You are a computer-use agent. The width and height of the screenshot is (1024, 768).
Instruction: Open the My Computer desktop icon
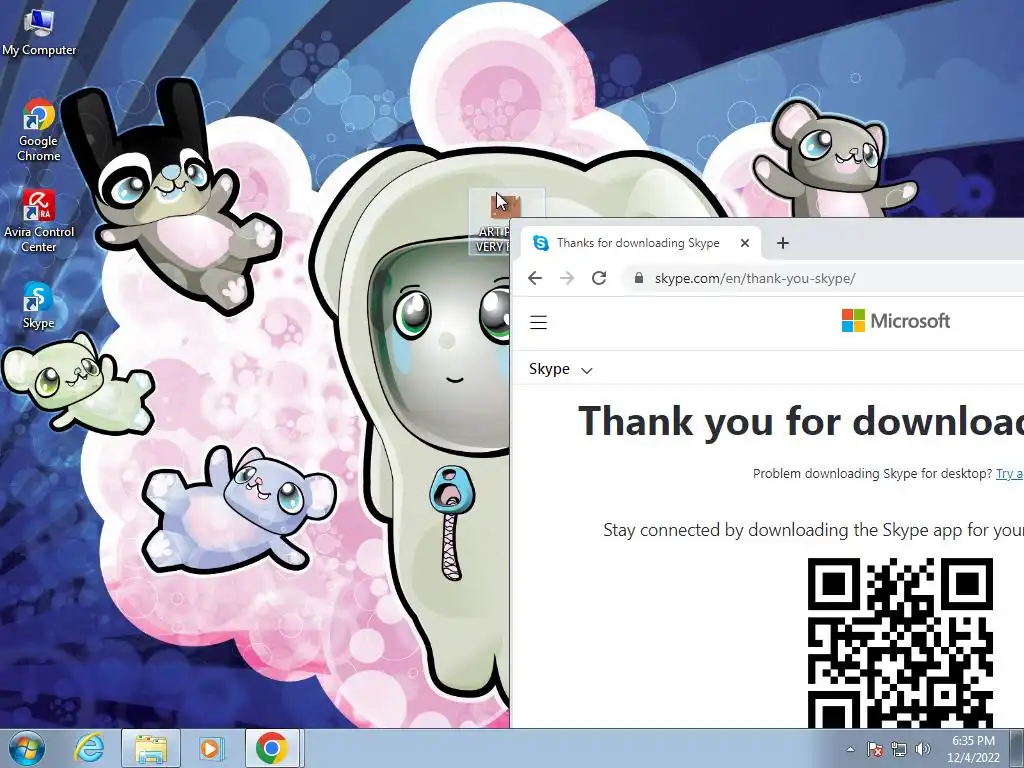[x=39, y=33]
